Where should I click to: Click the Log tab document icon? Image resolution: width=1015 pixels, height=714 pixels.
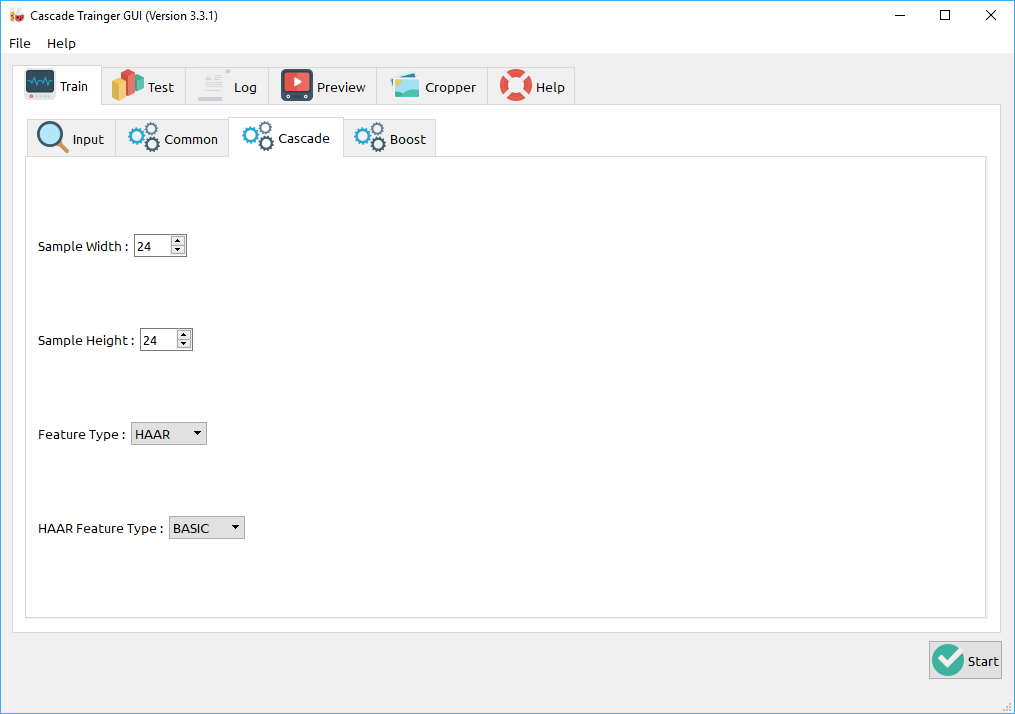214,85
